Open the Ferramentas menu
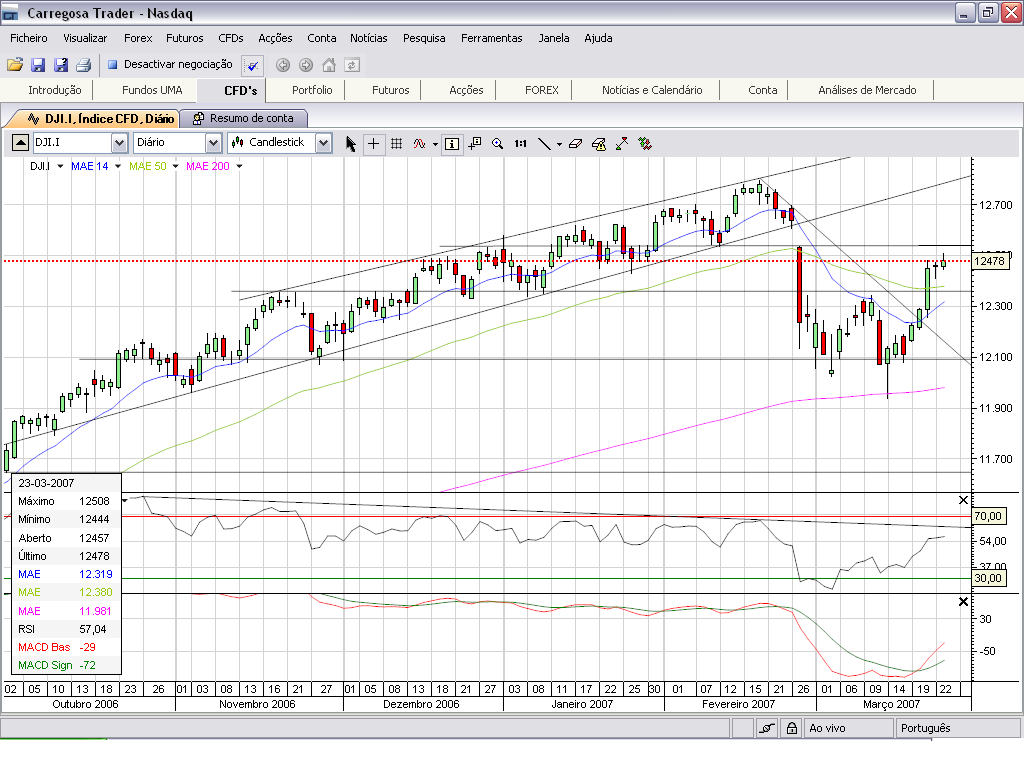The height and width of the screenshot is (768, 1024). point(492,38)
